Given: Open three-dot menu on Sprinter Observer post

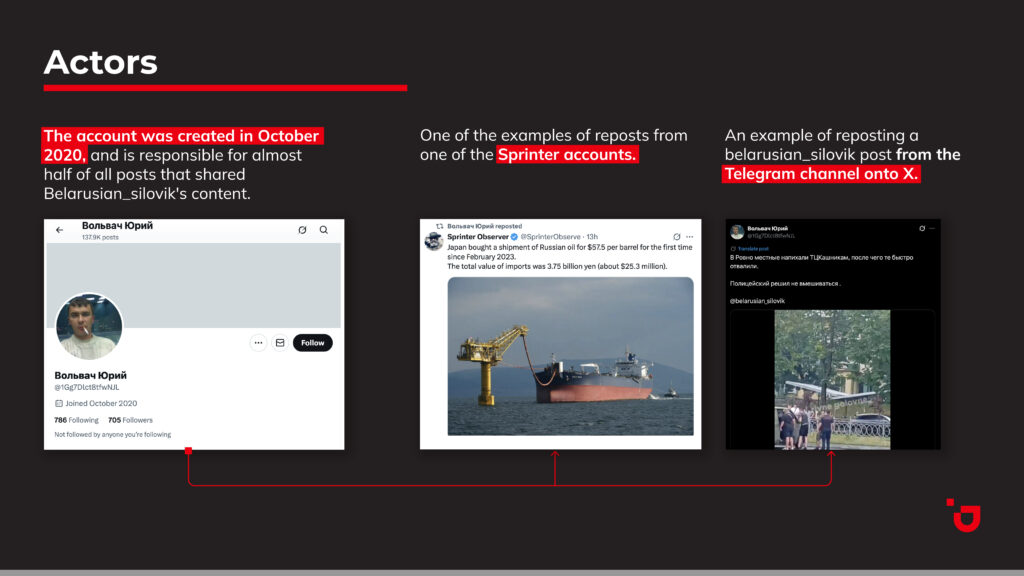Looking at the screenshot, I should pyautogui.click(x=689, y=237).
